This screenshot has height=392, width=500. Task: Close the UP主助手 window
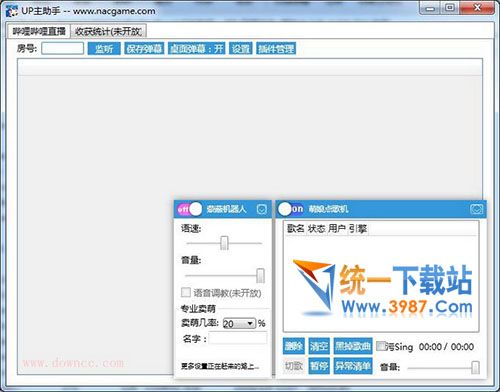pos(477,8)
